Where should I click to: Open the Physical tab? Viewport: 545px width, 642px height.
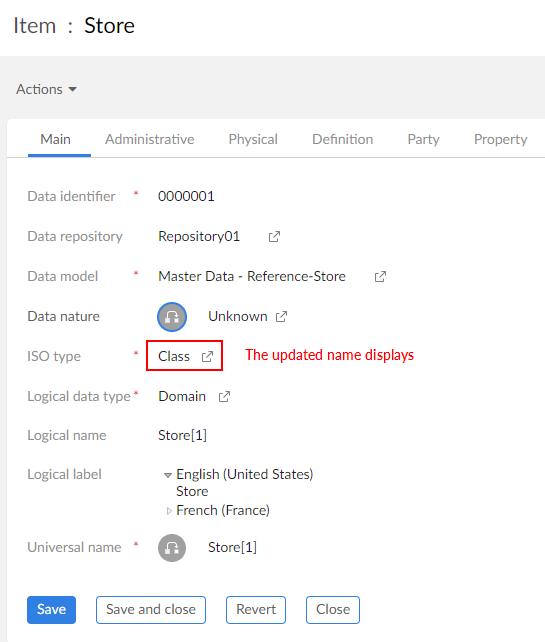[x=253, y=139]
